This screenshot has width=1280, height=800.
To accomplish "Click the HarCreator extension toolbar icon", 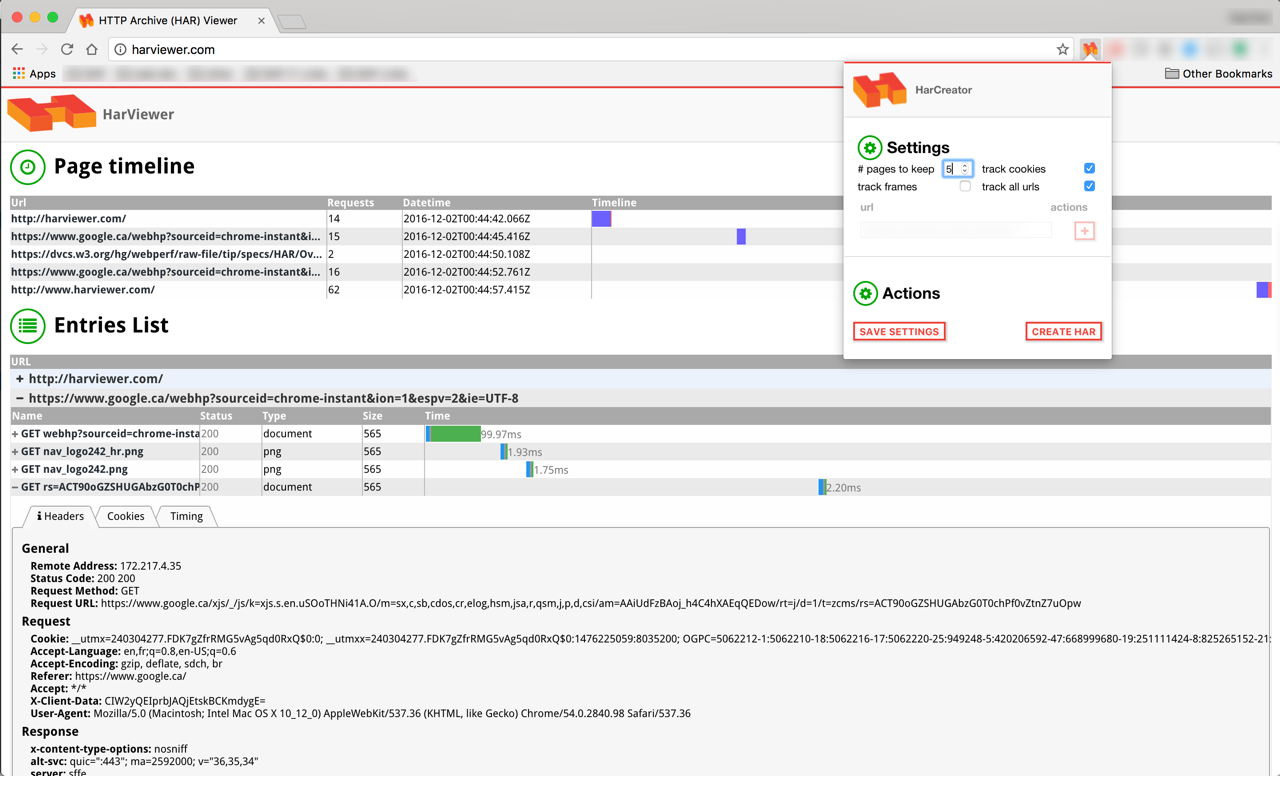I will (x=1090, y=49).
